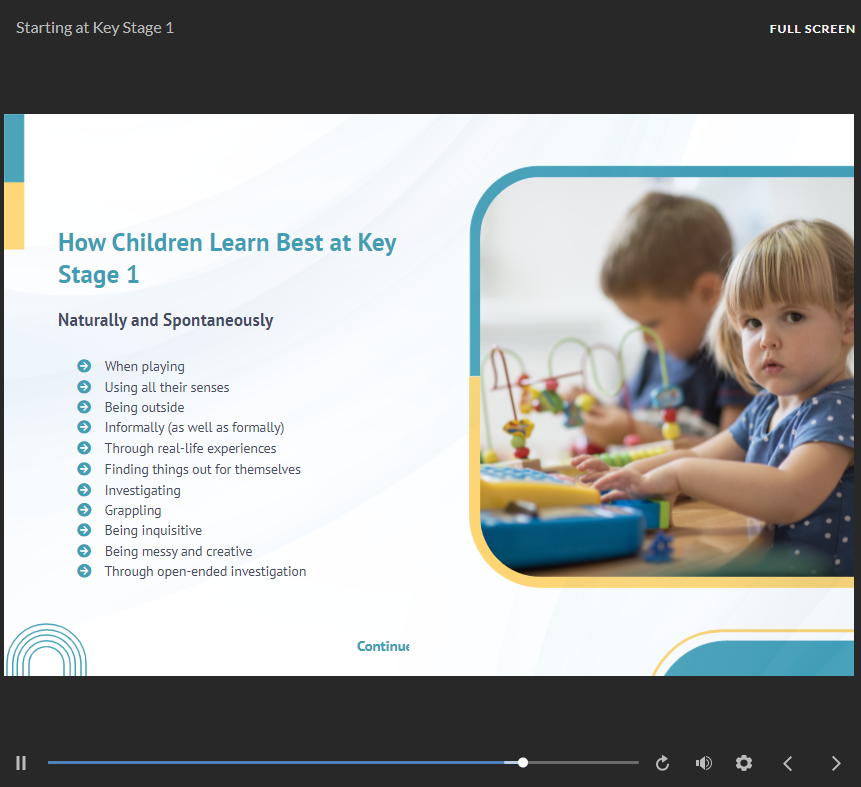Click arrow bullet beside 'Investigating'

point(84,490)
